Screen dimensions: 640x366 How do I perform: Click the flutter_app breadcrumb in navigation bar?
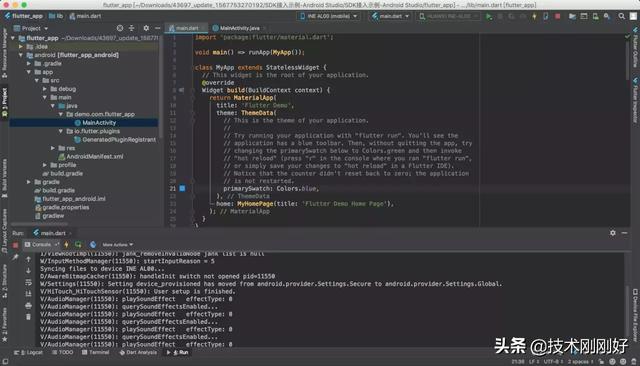coord(24,16)
